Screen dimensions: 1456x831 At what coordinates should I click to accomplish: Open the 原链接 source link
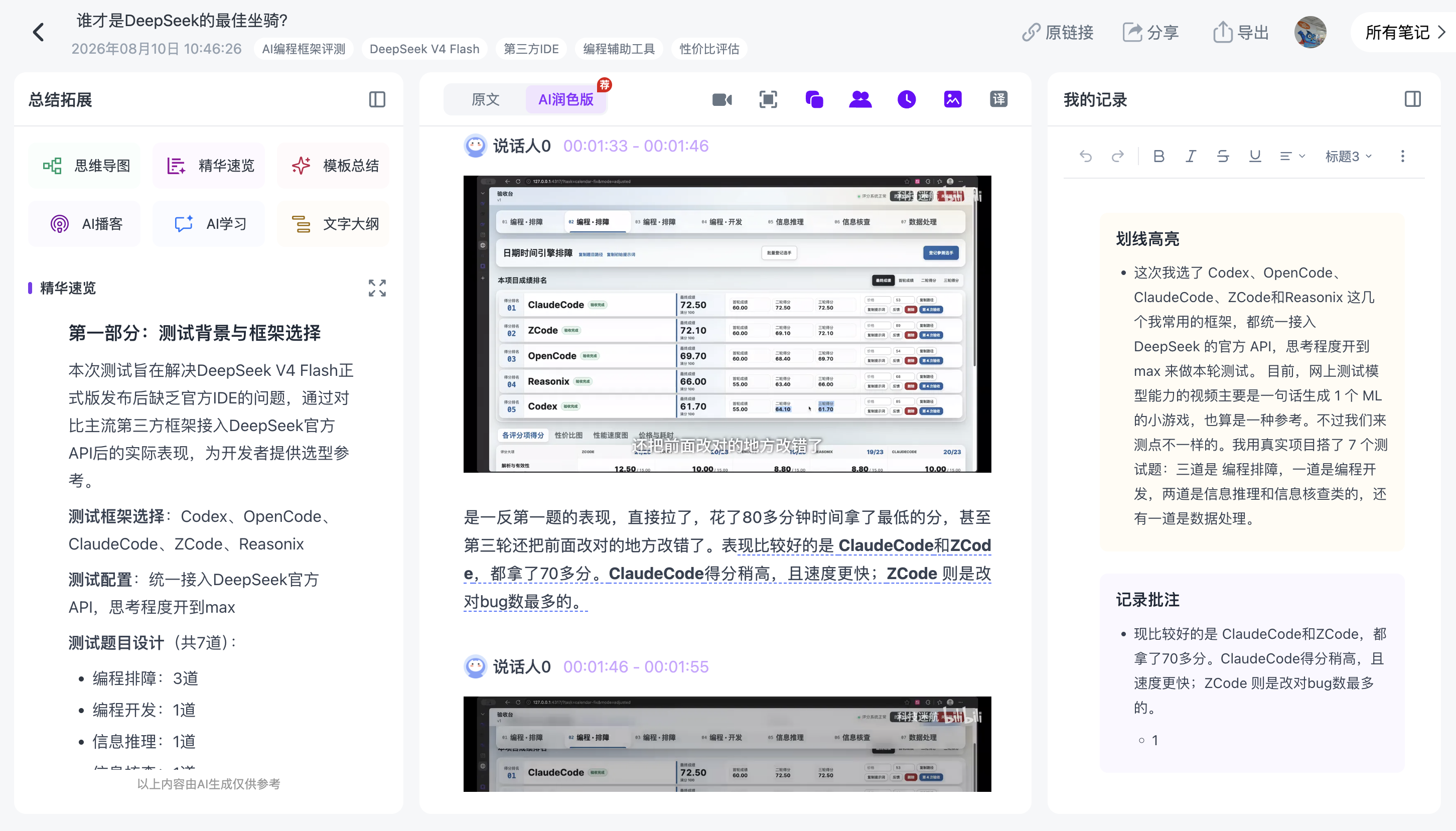(x=1057, y=33)
